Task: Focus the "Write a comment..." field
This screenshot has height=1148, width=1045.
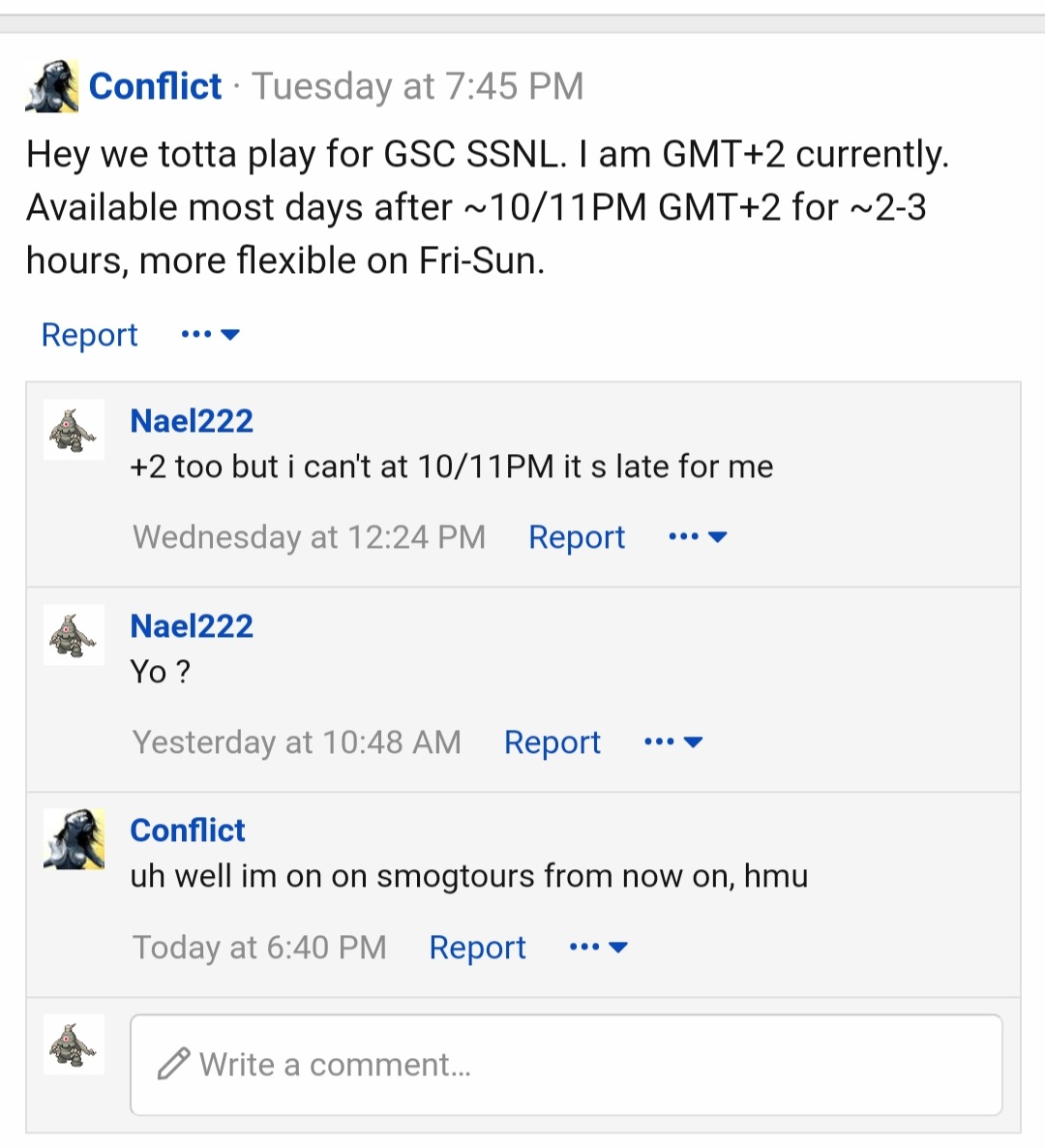Action: [x=566, y=1065]
